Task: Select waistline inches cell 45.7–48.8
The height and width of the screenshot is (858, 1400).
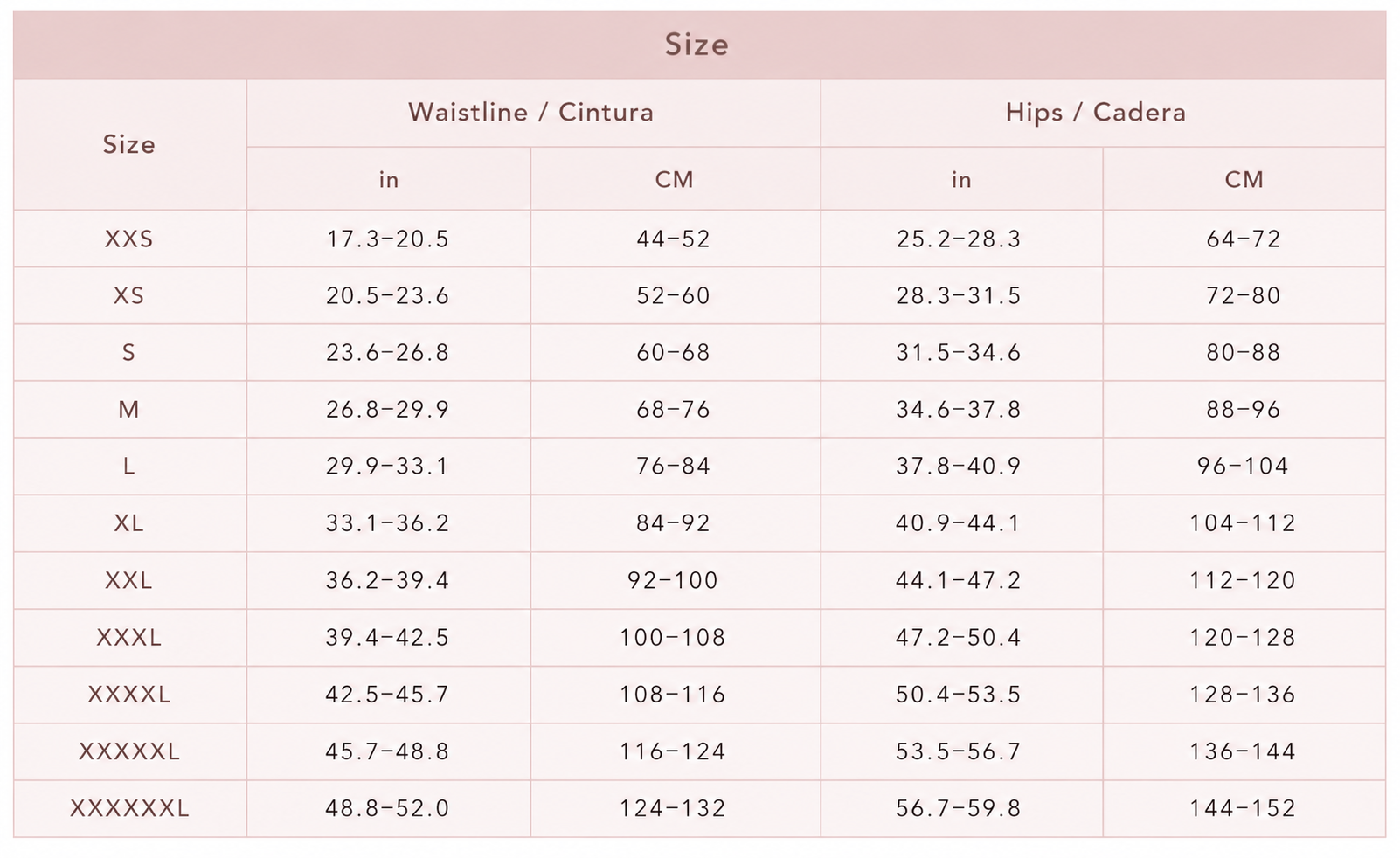Action: point(388,751)
